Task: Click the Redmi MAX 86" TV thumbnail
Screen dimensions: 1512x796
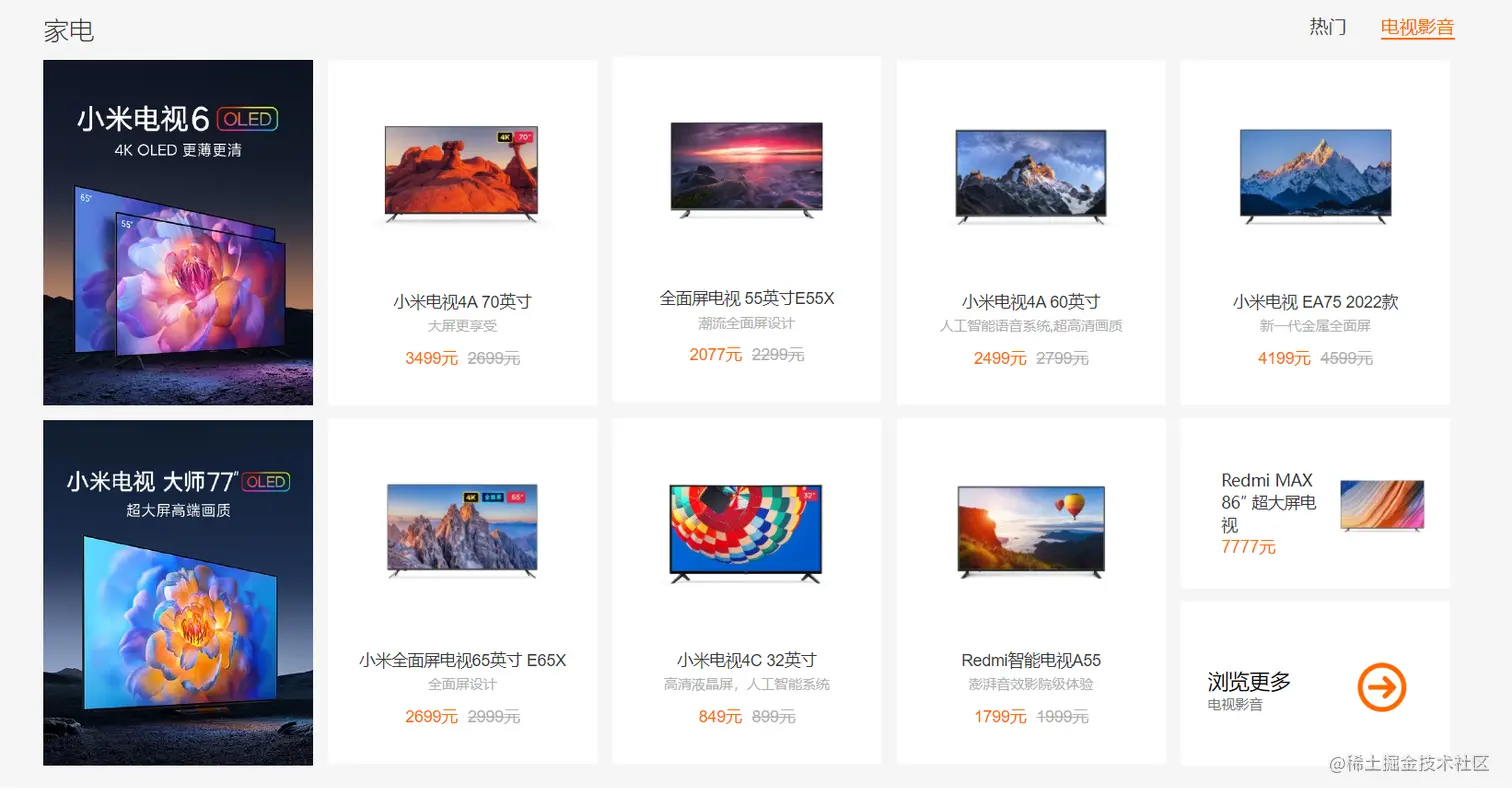Action: [x=1382, y=505]
